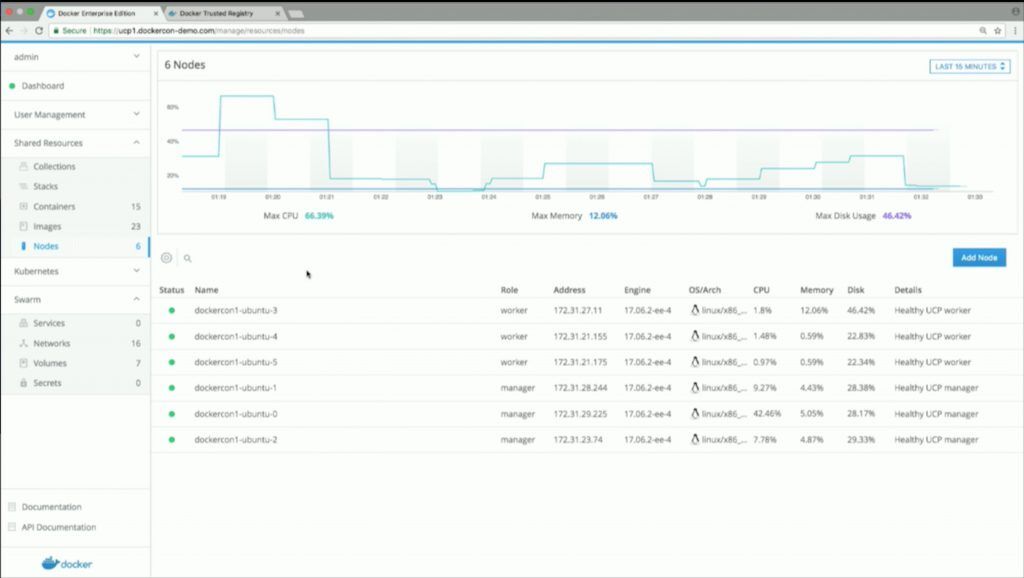Click the Volumes sidebar icon

click(x=24, y=363)
